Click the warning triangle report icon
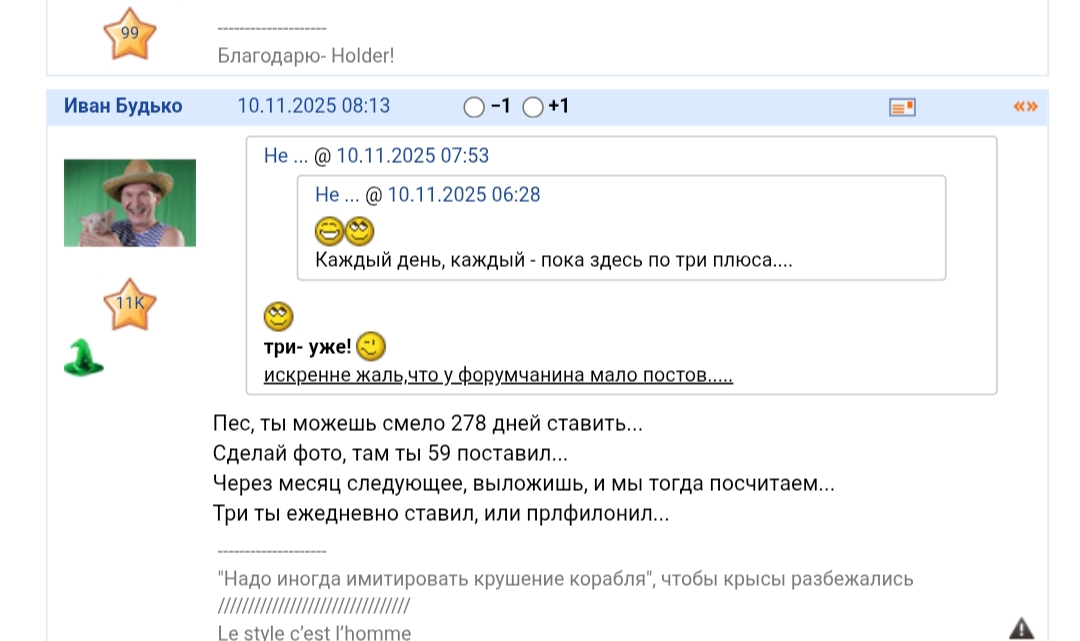1080x641 pixels. point(1021,628)
